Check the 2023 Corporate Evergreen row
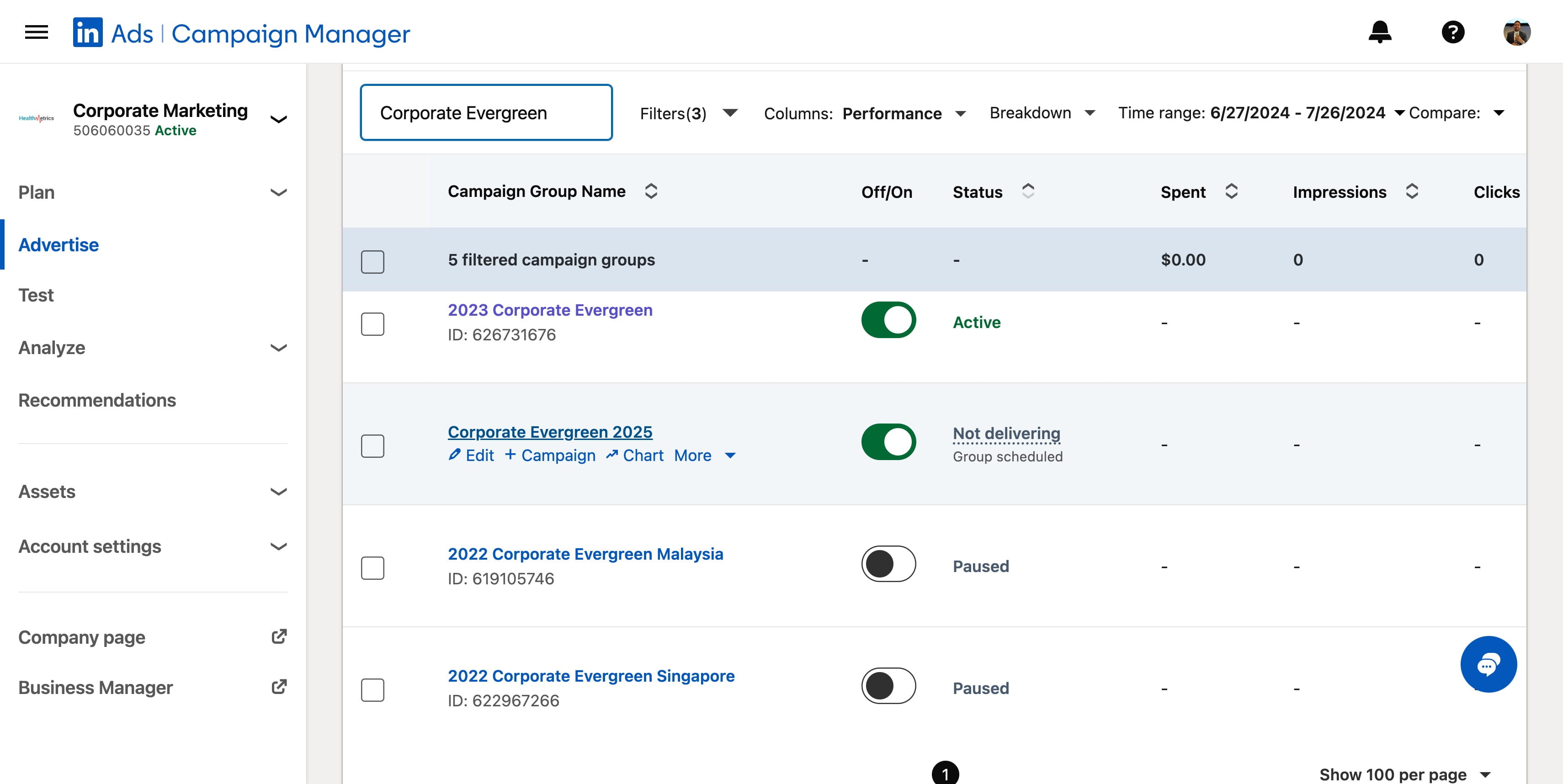This screenshot has height=784, width=1563. pos(372,324)
